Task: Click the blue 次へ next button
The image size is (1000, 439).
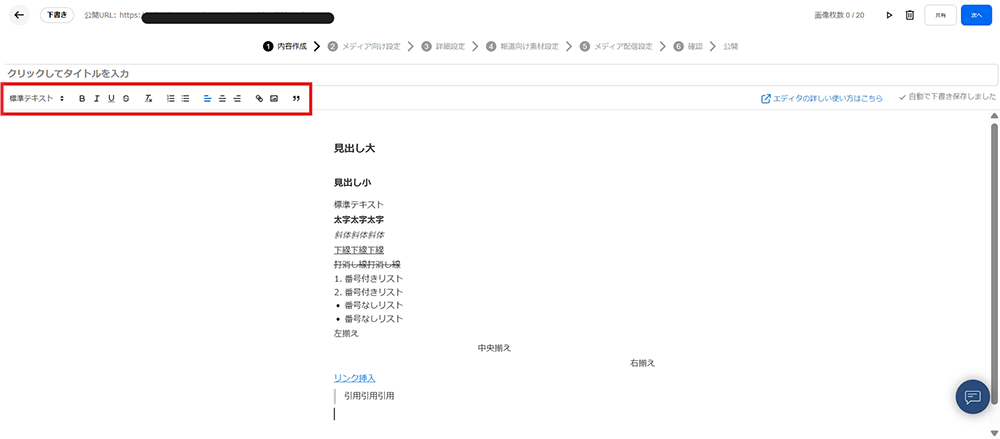Action: click(x=976, y=15)
